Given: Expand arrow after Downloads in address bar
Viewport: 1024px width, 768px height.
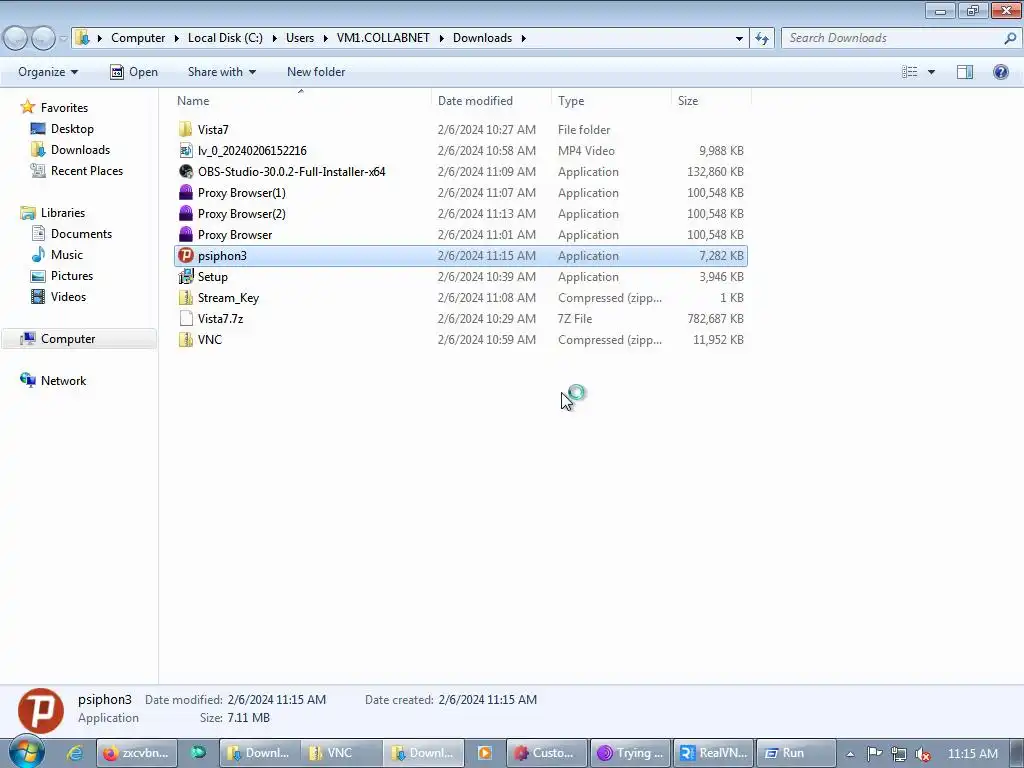Looking at the screenshot, I should [x=523, y=38].
